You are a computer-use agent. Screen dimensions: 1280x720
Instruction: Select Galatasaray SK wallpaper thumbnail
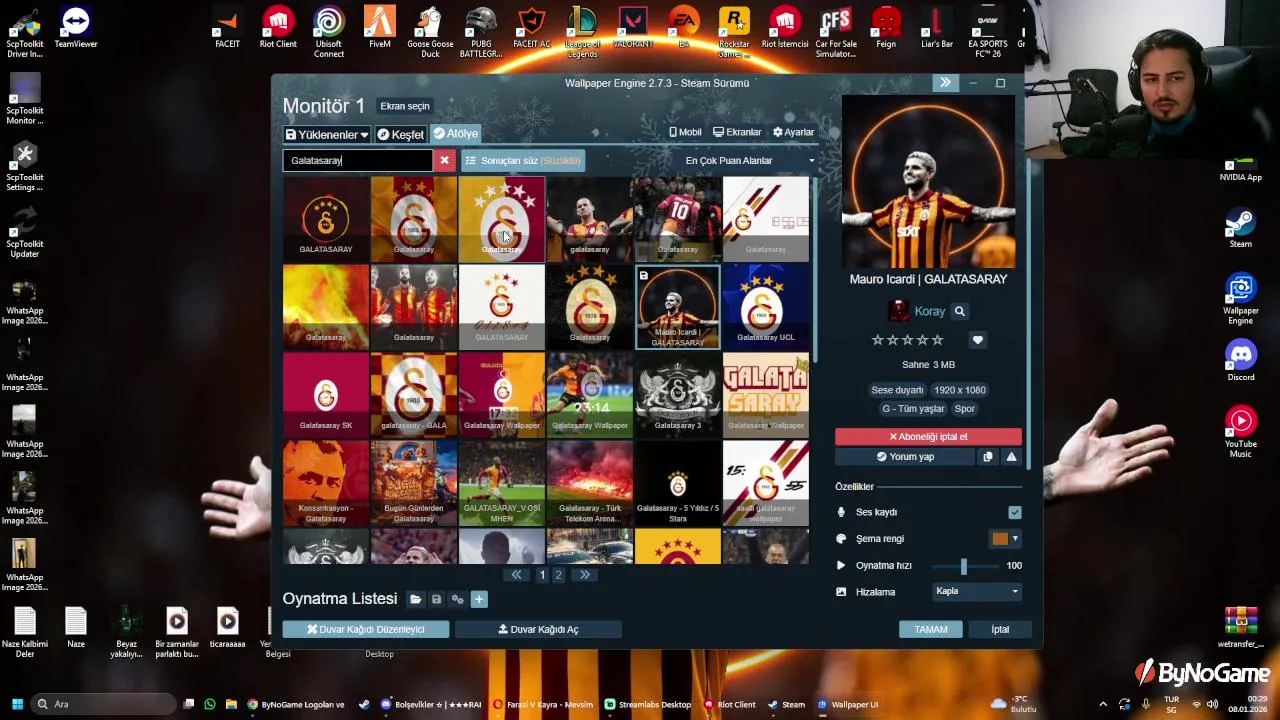click(x=325, y=394)
